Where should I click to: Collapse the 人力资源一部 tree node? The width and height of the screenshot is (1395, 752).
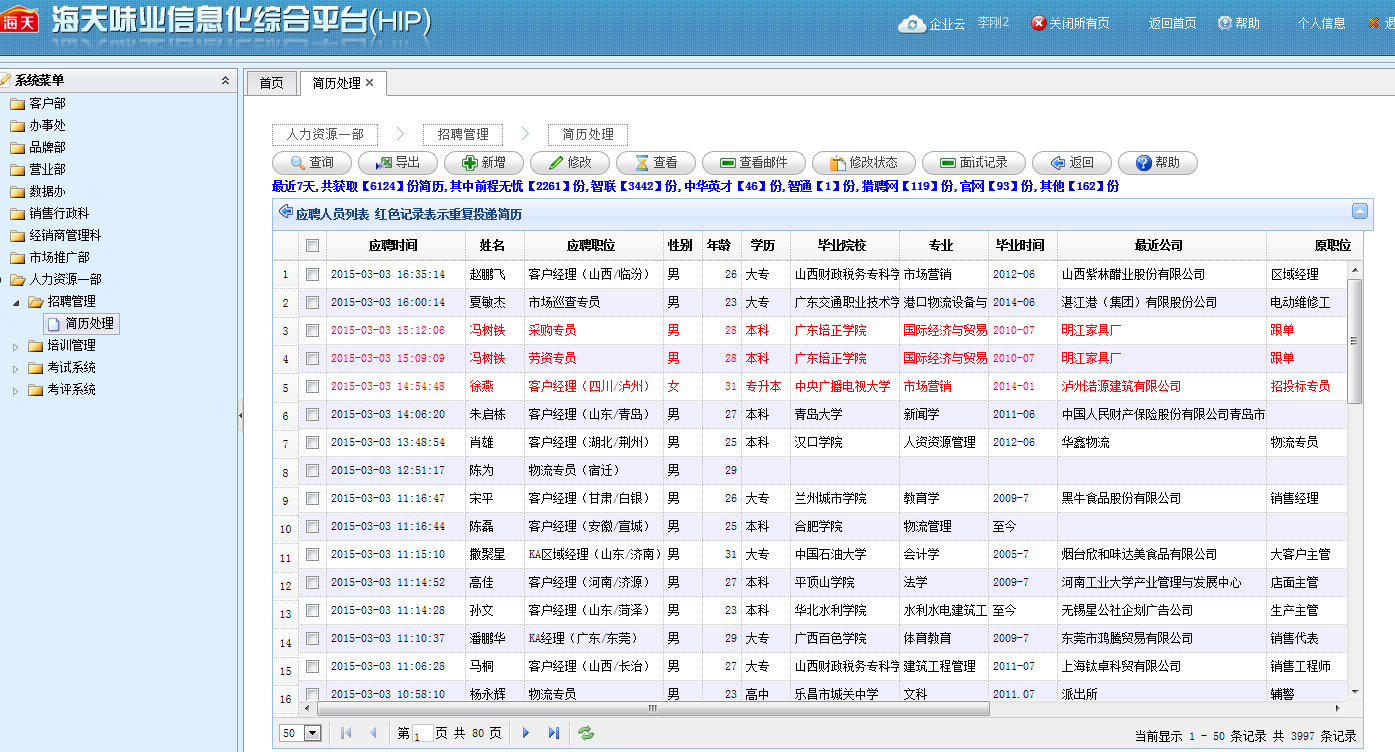(3, 280)
